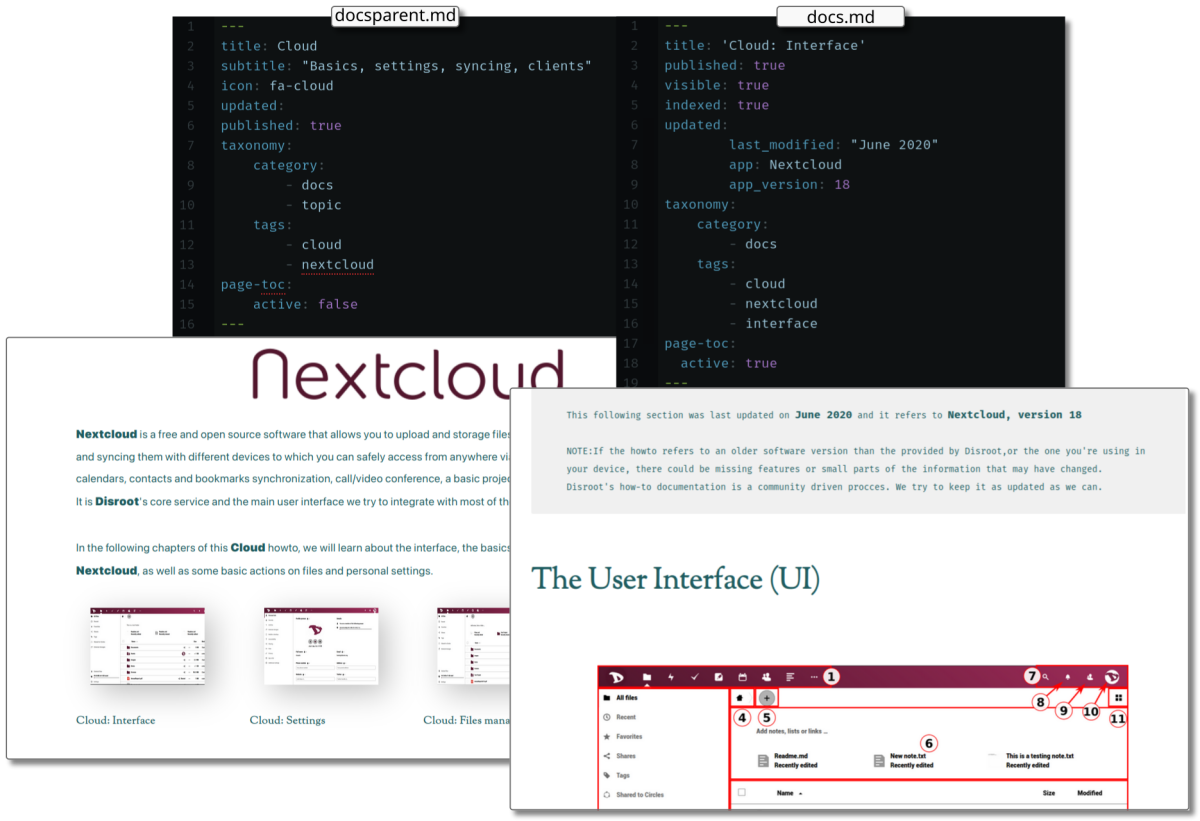Click 'app: Nextcloud' in docs.md

[x=785, y=165]
